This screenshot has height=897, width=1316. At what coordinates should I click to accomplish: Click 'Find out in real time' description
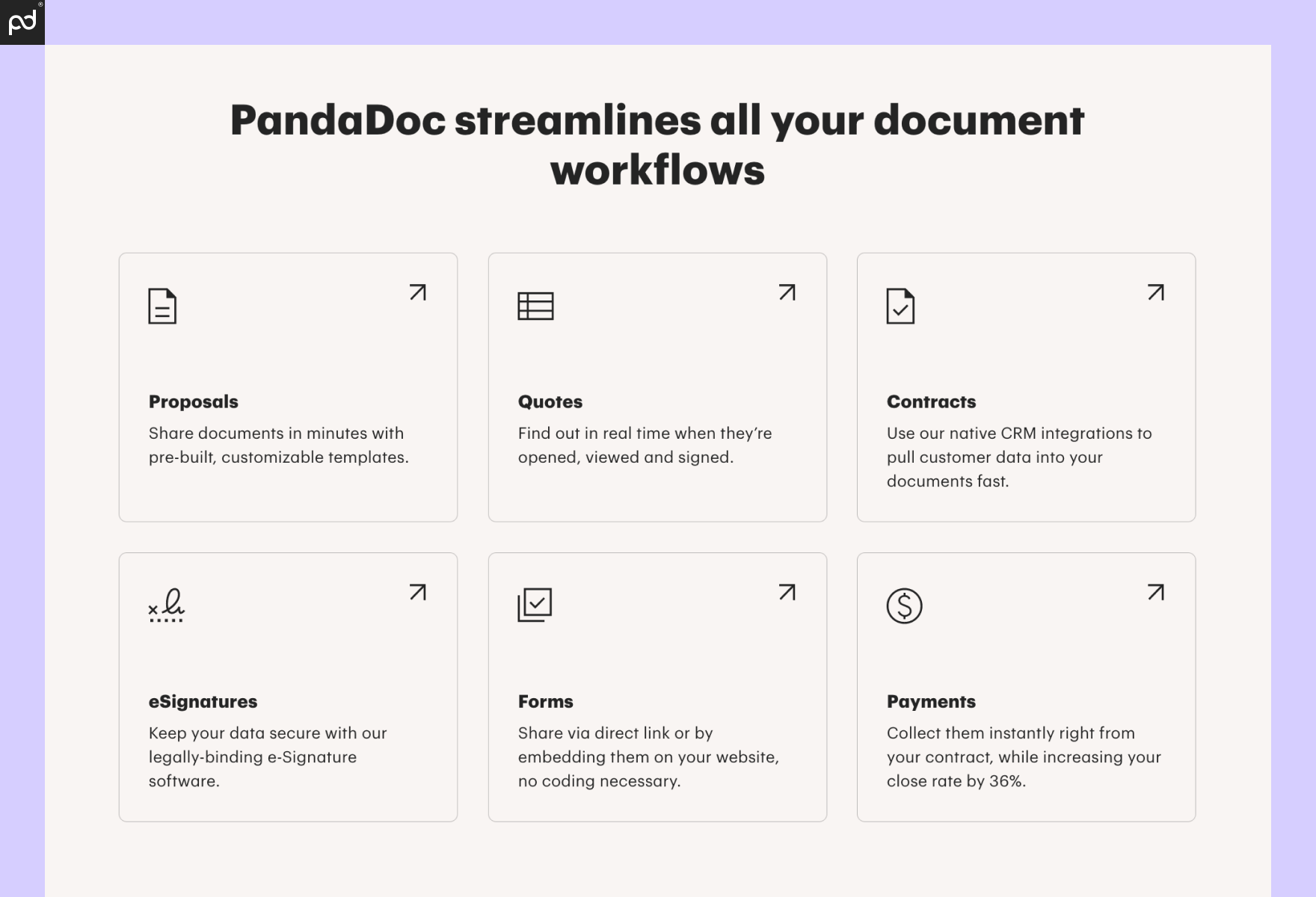(x=645, y=446)
